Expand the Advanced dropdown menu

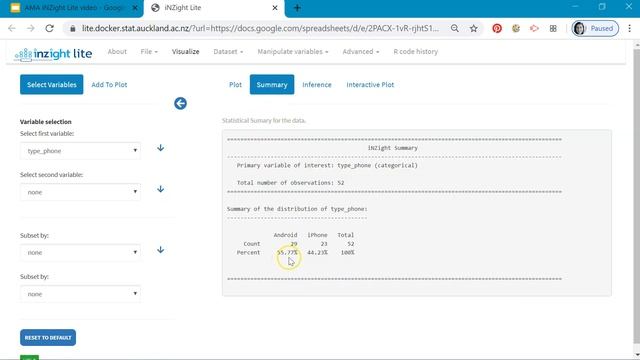[x=360, y=51]
